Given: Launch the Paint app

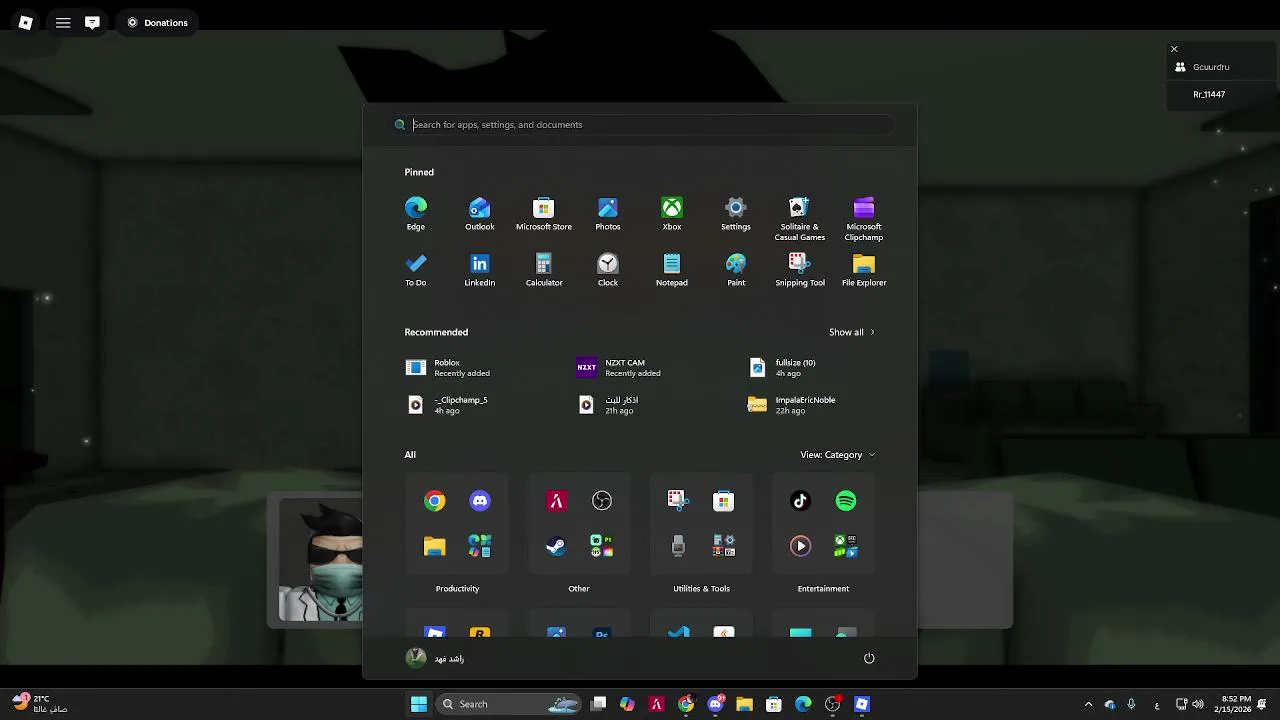Looking at the screenshot, I should point(736,270).
